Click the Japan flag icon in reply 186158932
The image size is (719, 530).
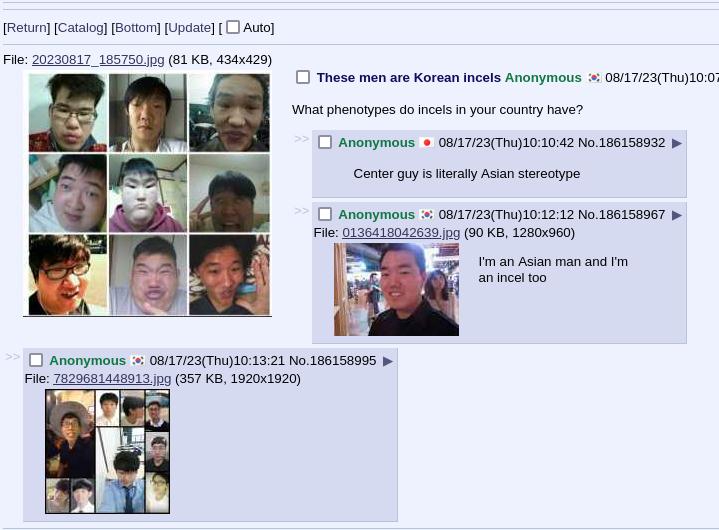click(427, 143)
